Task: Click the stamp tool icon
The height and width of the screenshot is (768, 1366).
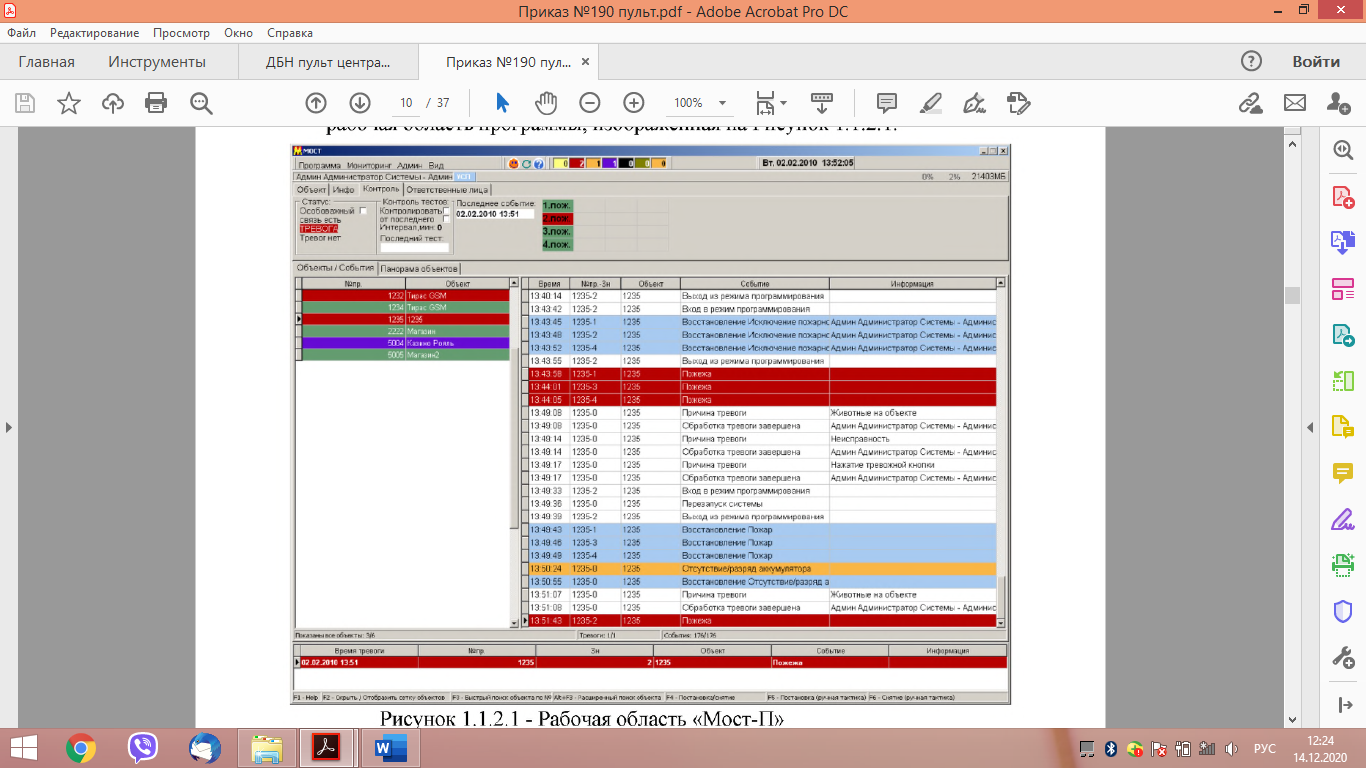Action: [1018, 102]
